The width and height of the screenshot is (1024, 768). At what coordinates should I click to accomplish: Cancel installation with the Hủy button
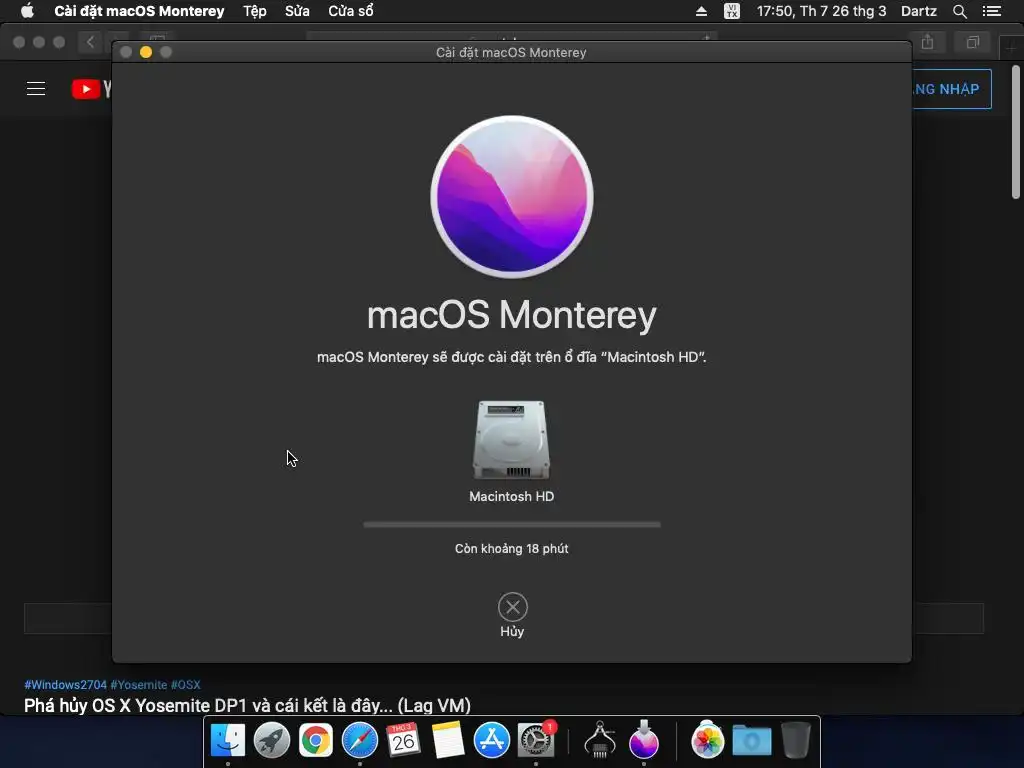(513, 615)
